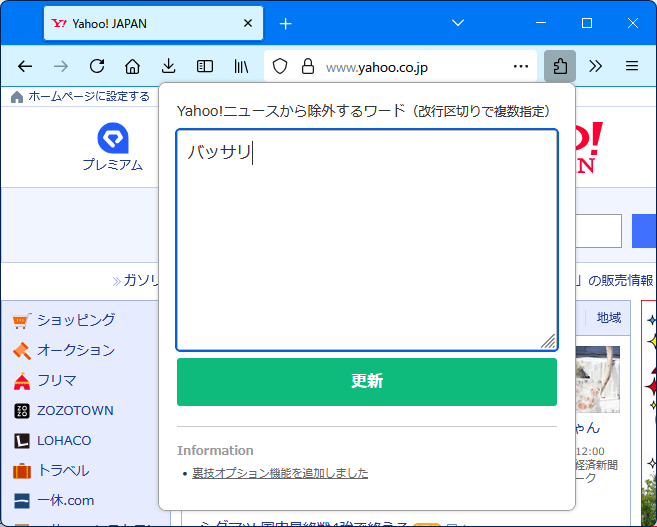The width and height of the screenshot is (657, 527).
Task: Switch to the 地域 news tab
Action: pos(609,318)
